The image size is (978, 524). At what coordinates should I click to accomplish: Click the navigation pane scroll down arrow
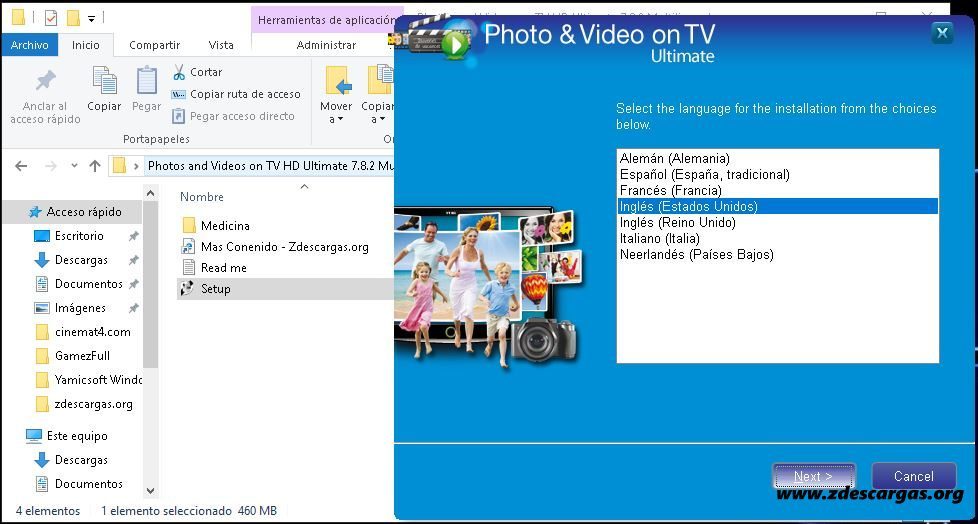click(x=150, y=491)
